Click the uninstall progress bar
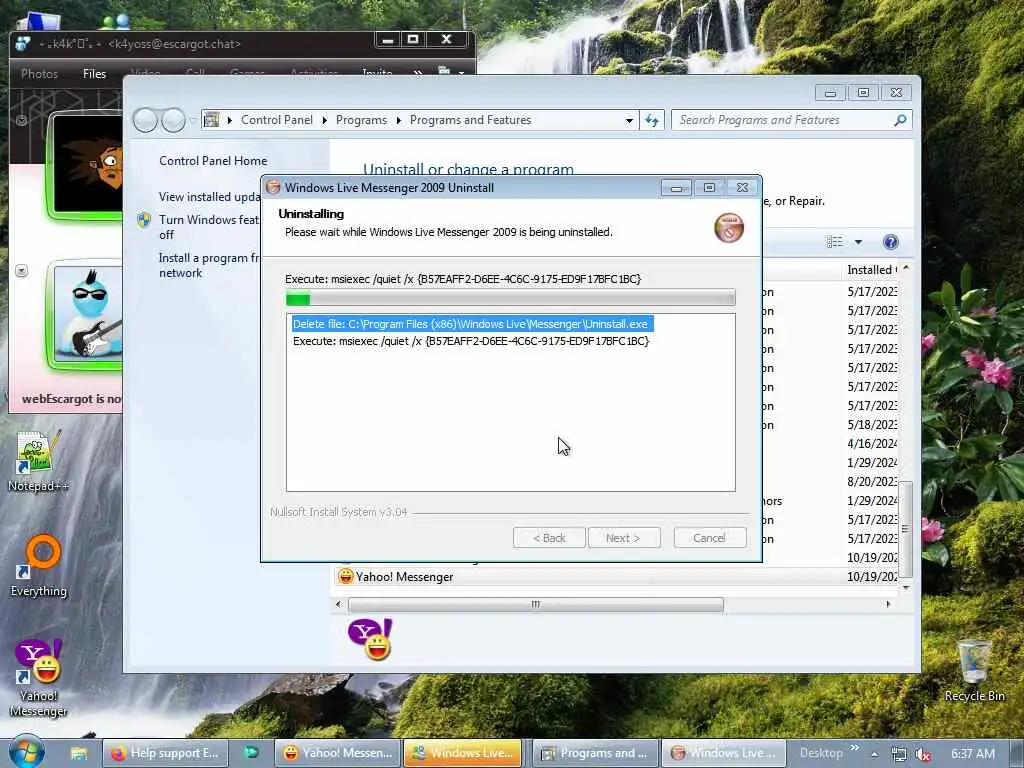The image size is (1024, 768). [x=511, y=299]
